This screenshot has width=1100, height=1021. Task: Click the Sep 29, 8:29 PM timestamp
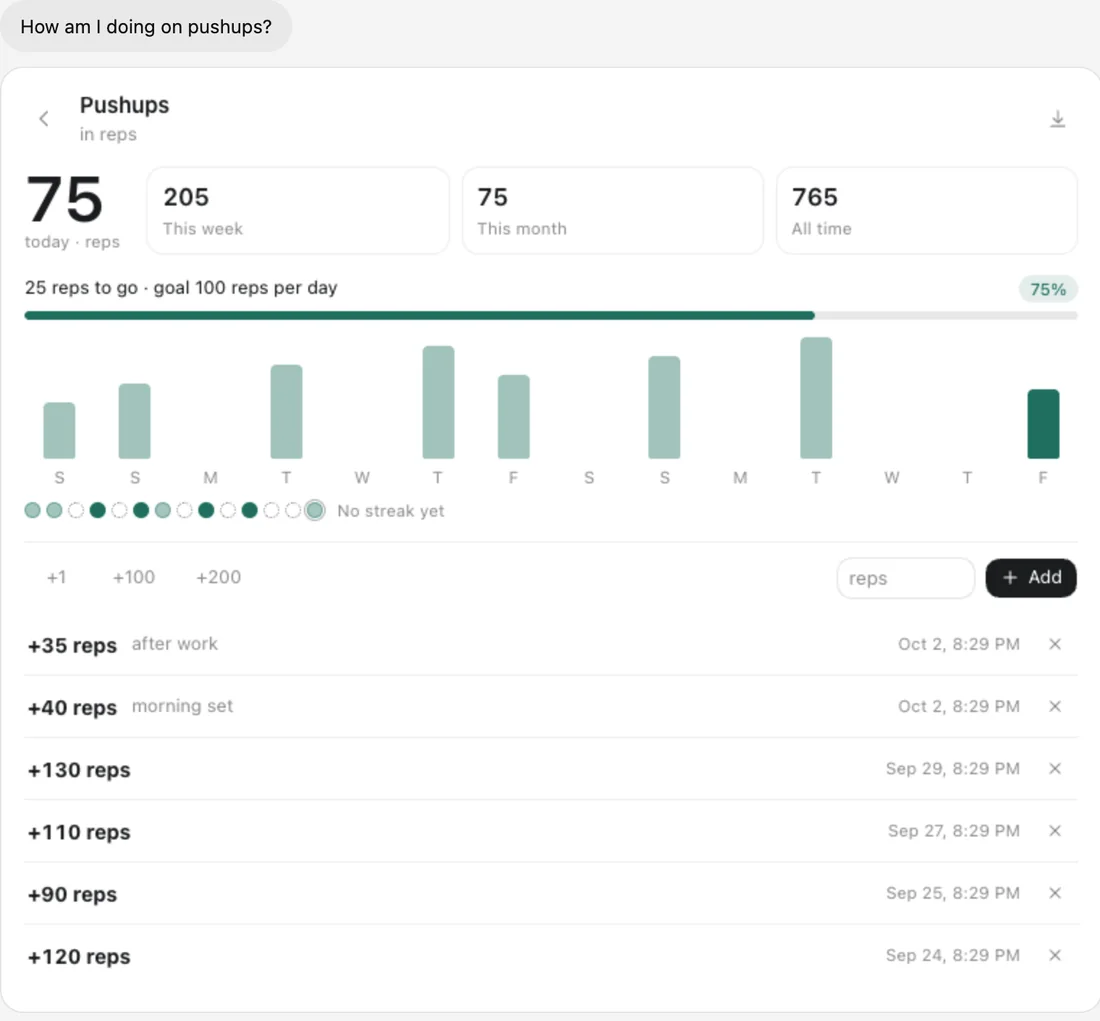click(953, 769)
